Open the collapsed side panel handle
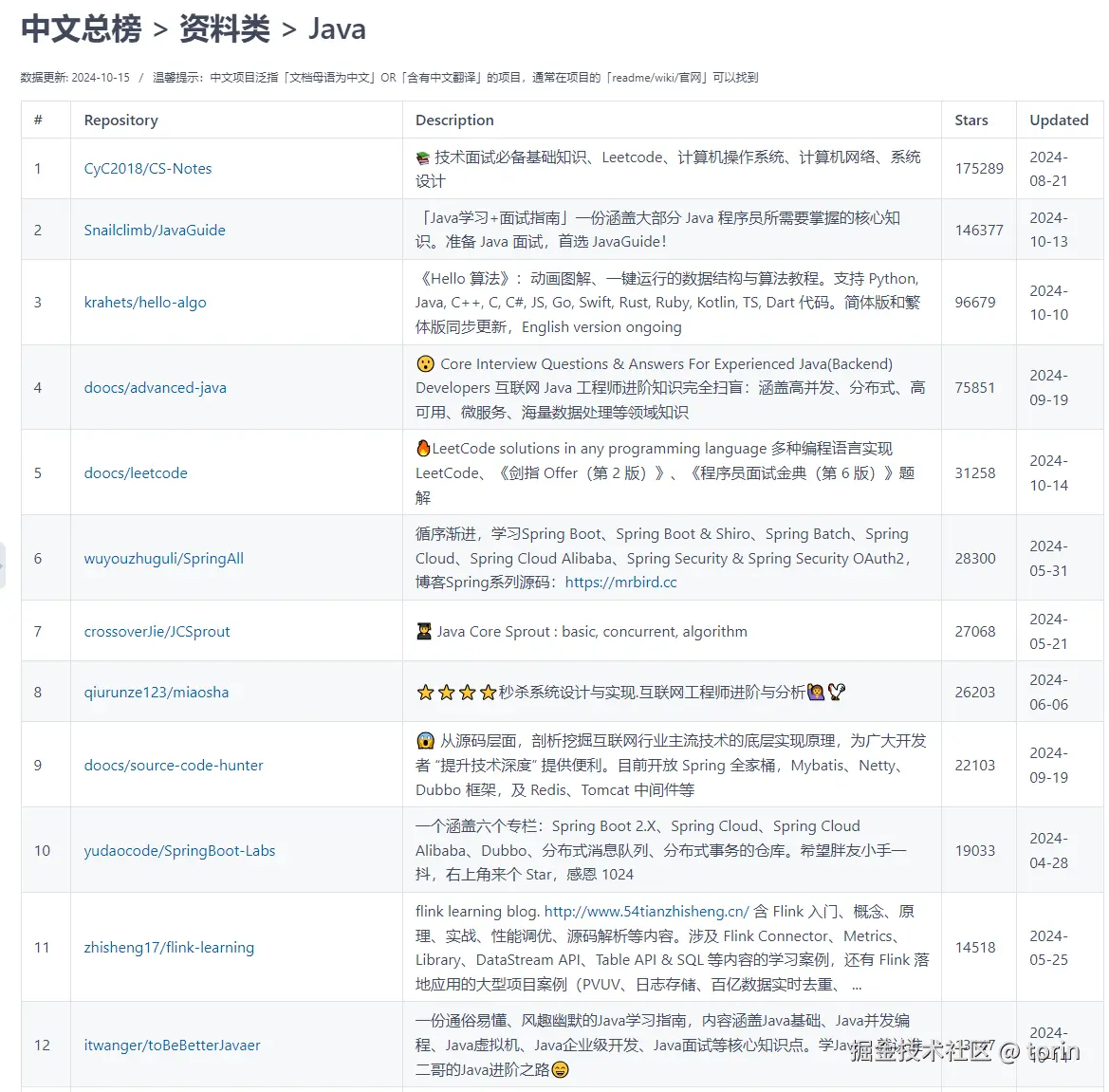 point(2,565)
